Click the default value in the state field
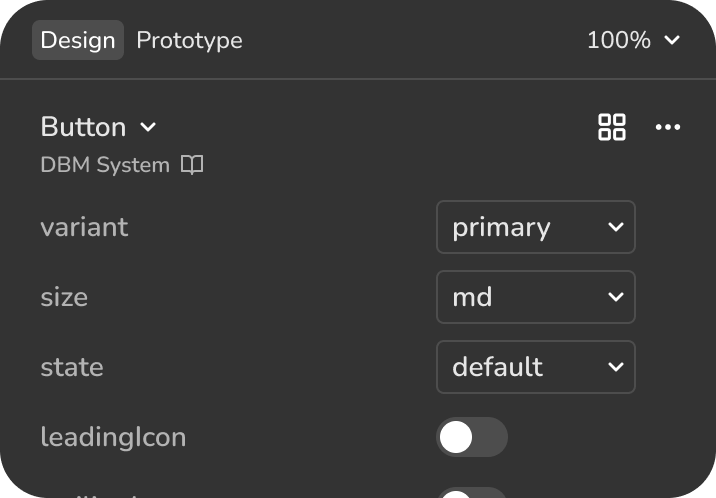Screen dimensions: 716x498 pyautogui.click(x=497, y=367)
